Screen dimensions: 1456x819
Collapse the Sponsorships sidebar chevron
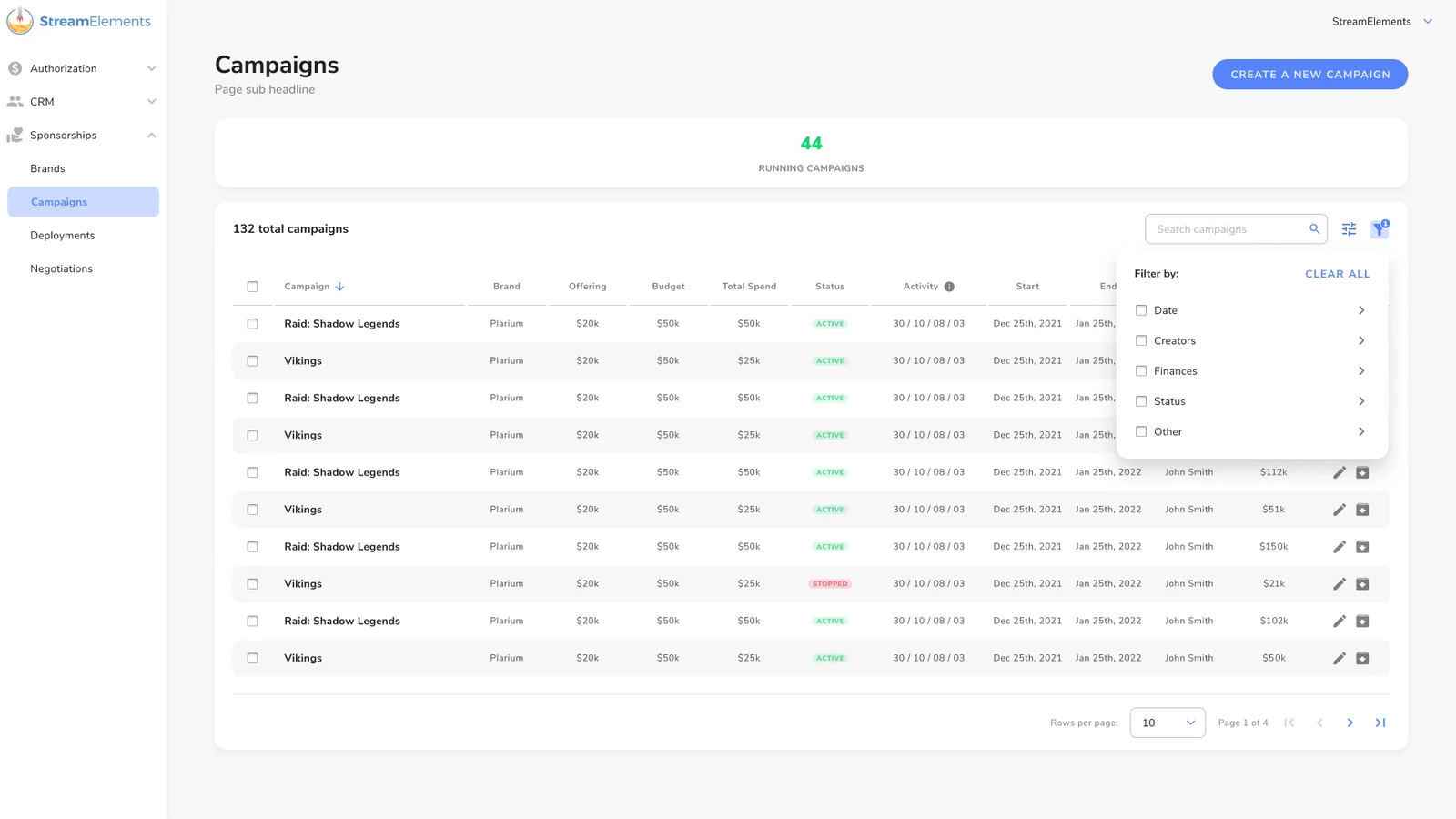151,136
